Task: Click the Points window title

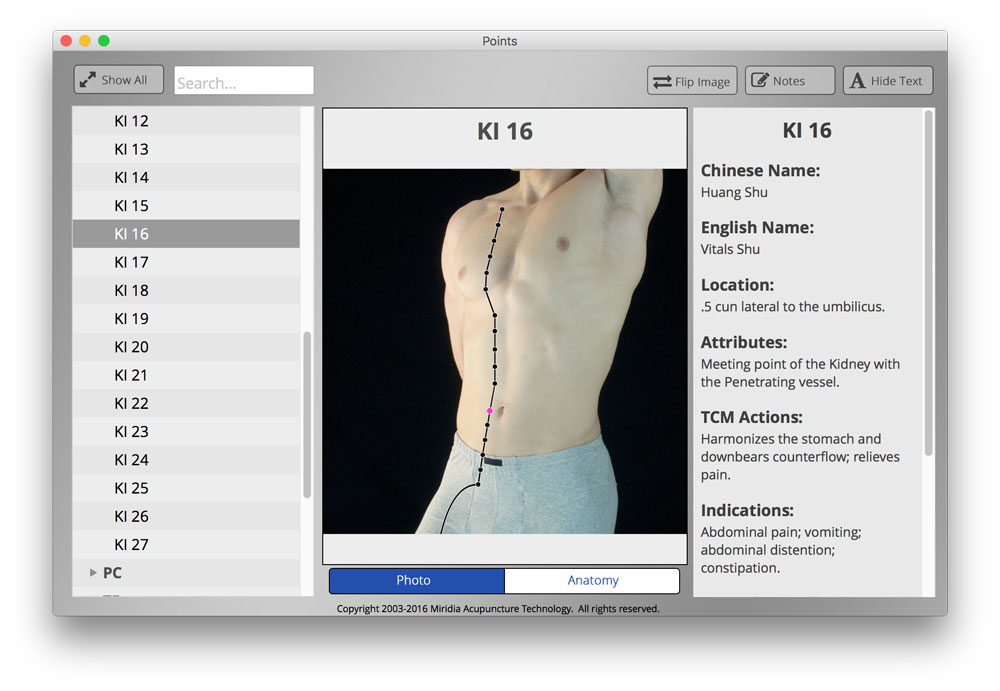Action: [499, 41]
